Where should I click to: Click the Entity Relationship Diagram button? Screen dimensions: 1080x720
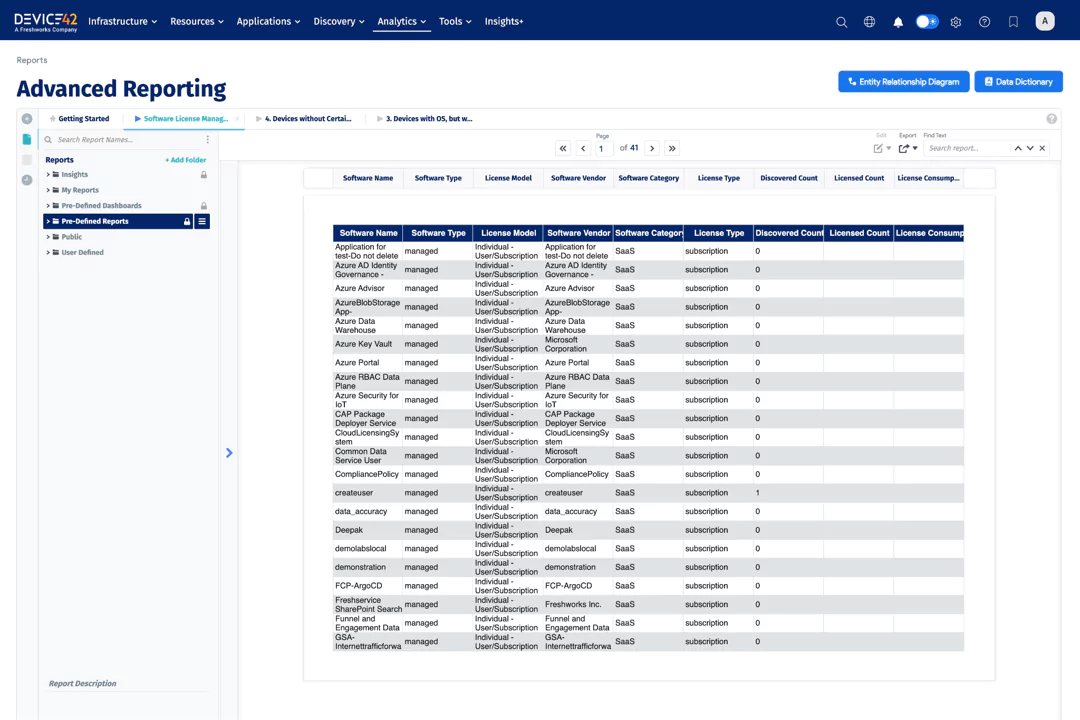(x=903, y=82)
